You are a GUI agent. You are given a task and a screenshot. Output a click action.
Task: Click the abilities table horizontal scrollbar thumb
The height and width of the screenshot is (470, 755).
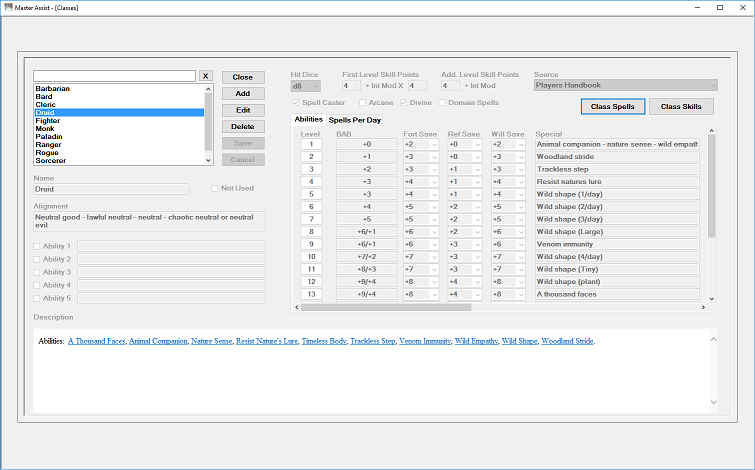(386, 307)
